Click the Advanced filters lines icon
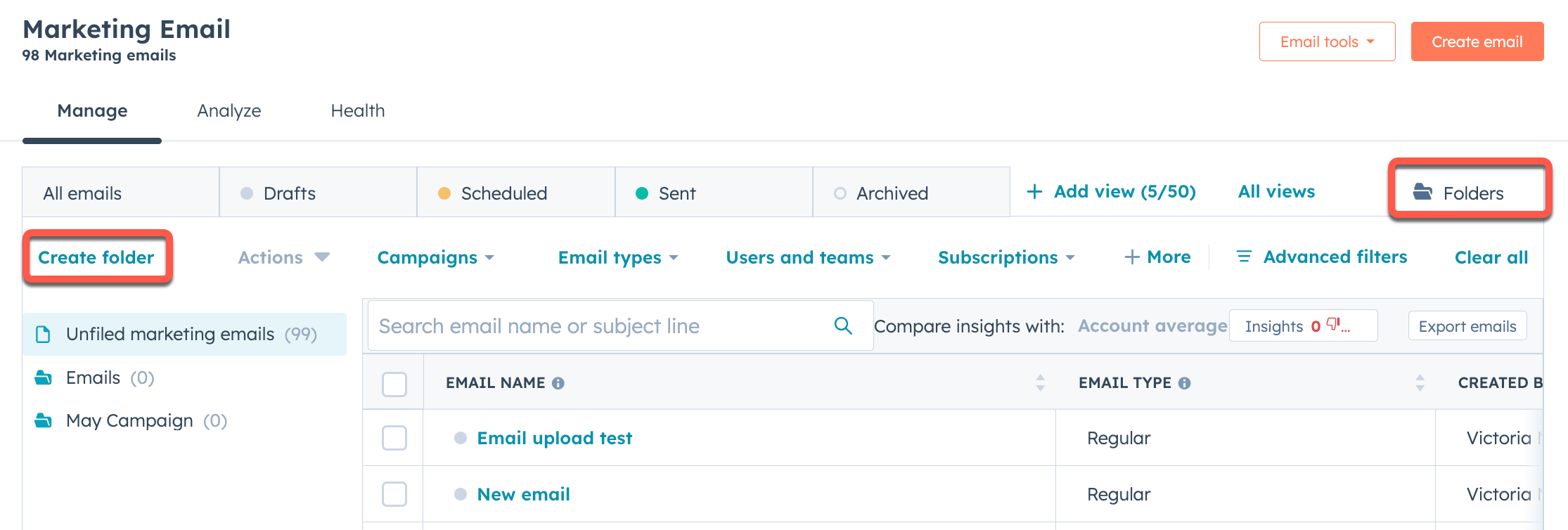Viewport: 1568px width, 530px height. (1244, 257)
